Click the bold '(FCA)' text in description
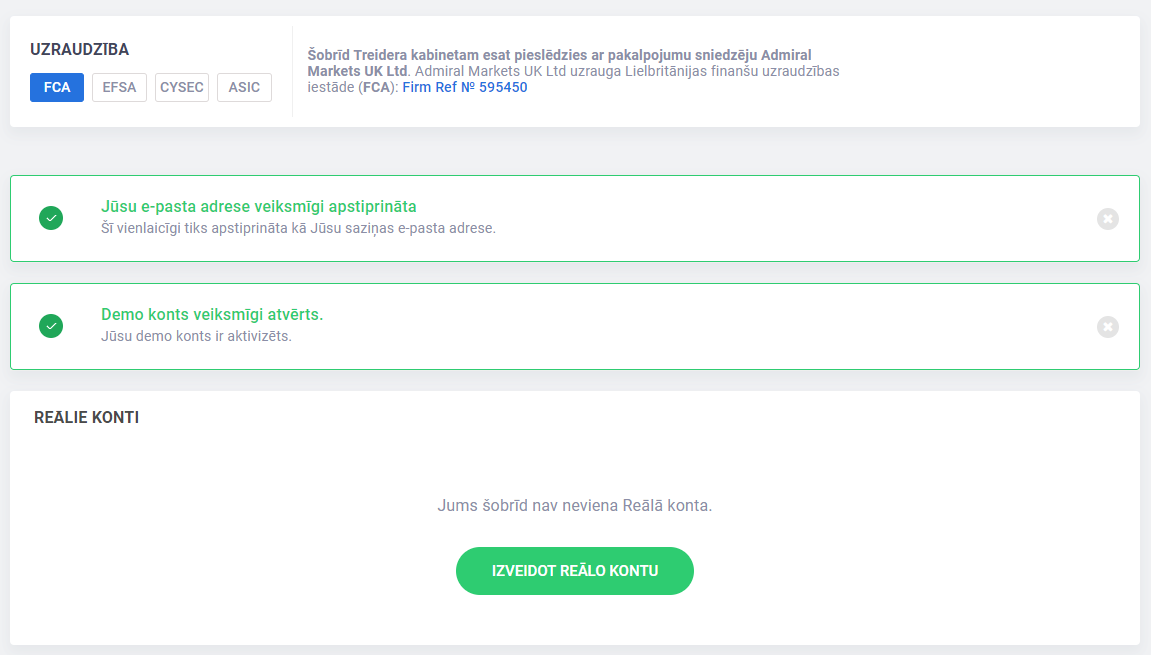The width and height of the screenshot is (1151, 655). (x=376, y=87)
